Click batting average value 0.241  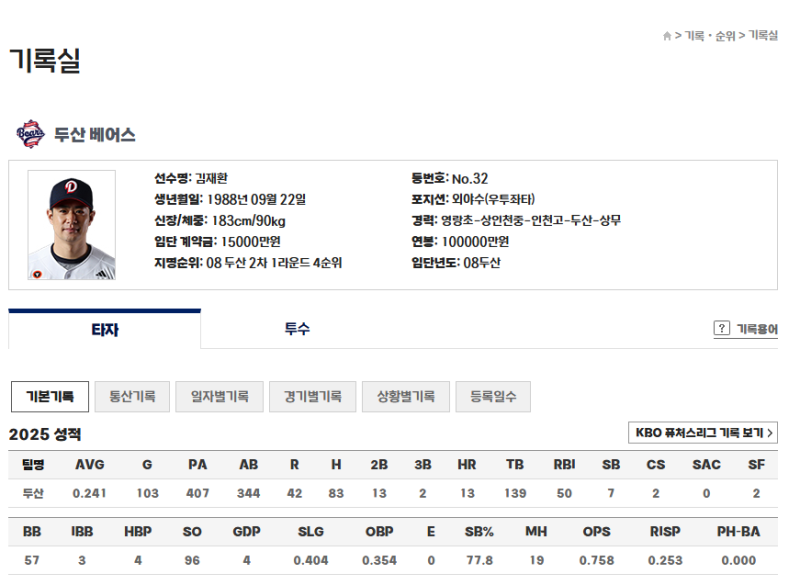coord(89,493)
